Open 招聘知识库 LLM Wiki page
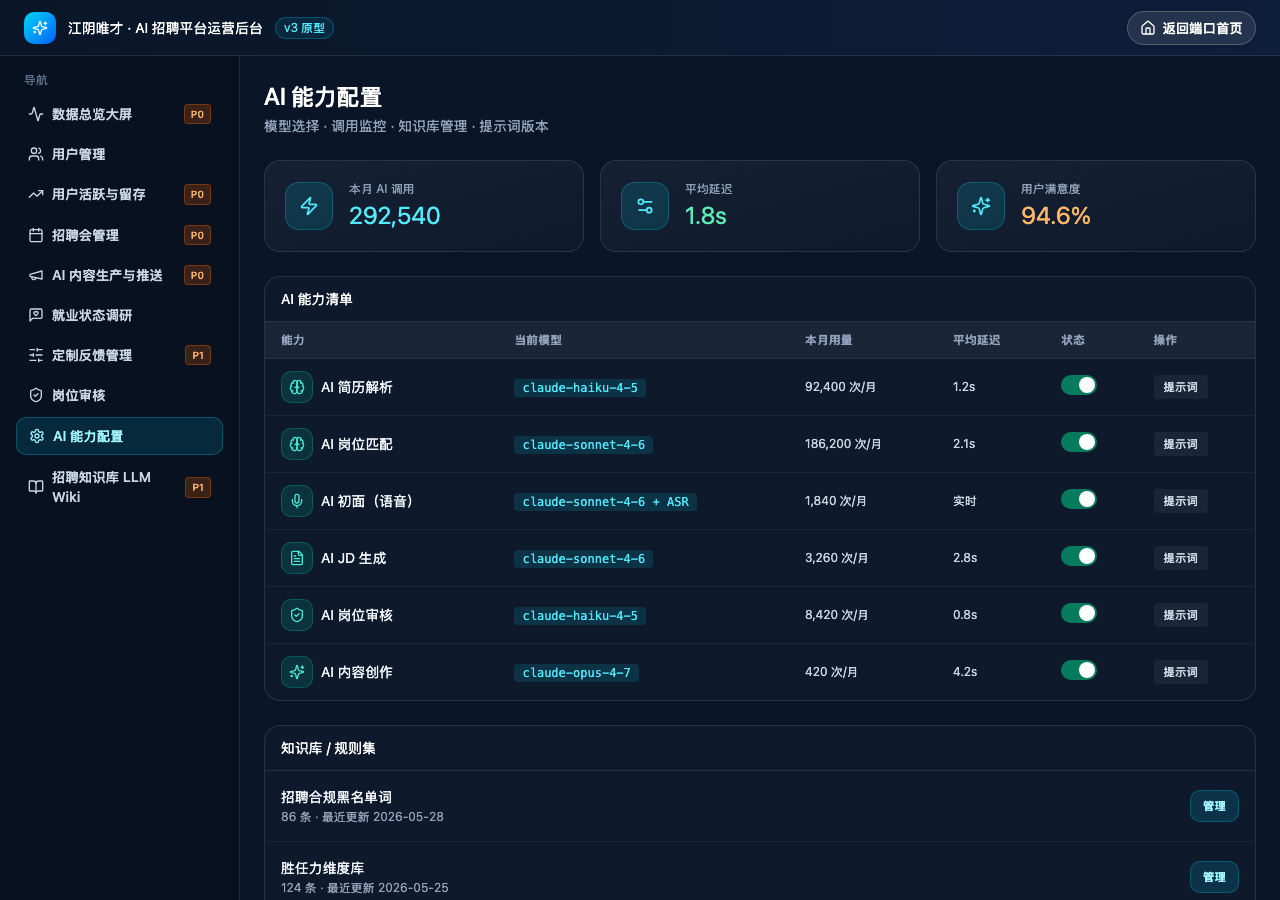This screenshot has width=1280, height=900. click(119, 487)
